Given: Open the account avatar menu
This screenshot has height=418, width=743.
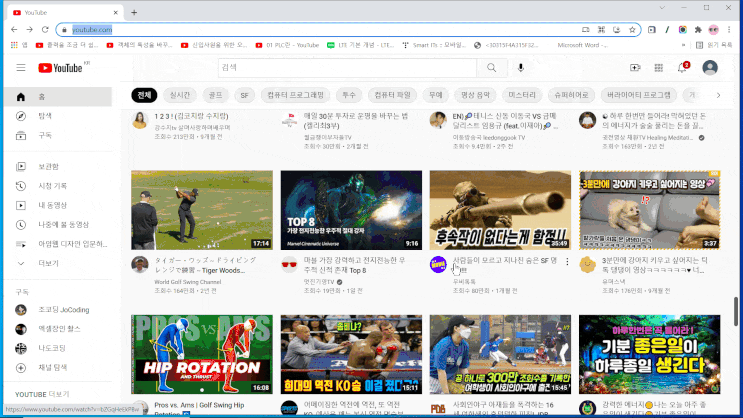Looking at the screenshot, I should (x=710, y=68).
